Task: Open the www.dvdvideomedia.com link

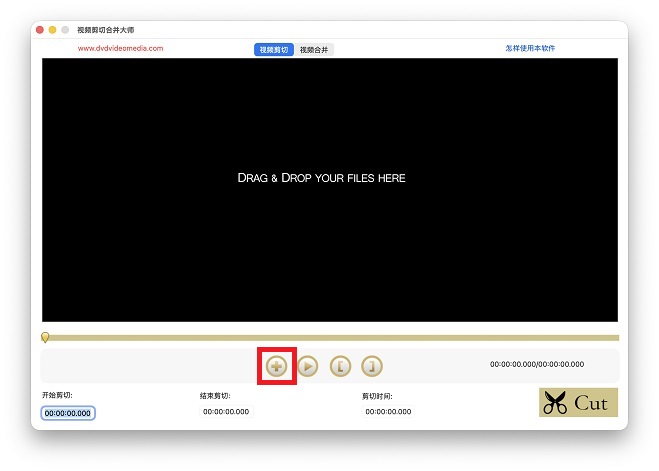Action: [x=120, y=48]
